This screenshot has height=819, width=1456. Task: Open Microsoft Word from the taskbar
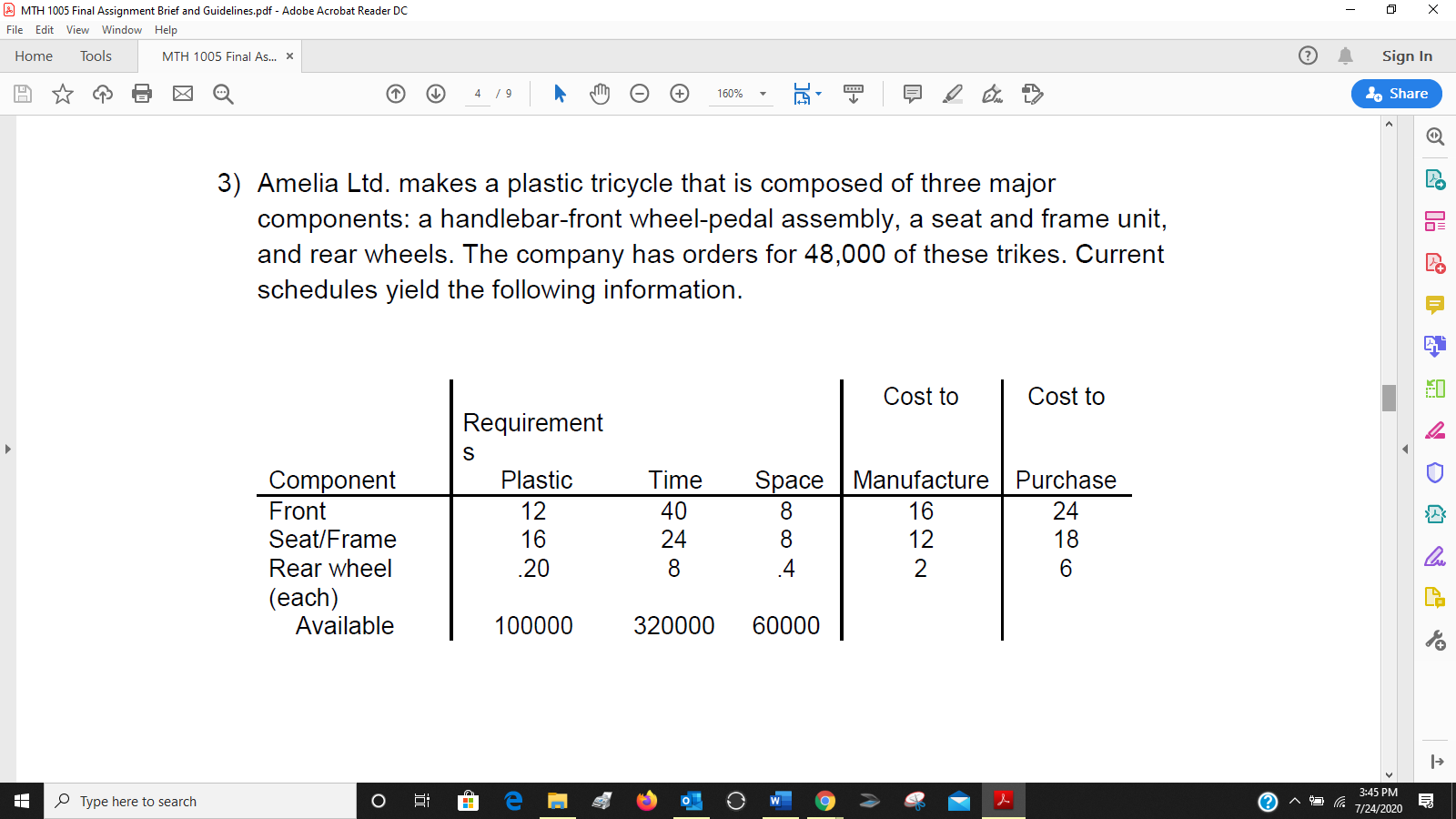(781, 801)
